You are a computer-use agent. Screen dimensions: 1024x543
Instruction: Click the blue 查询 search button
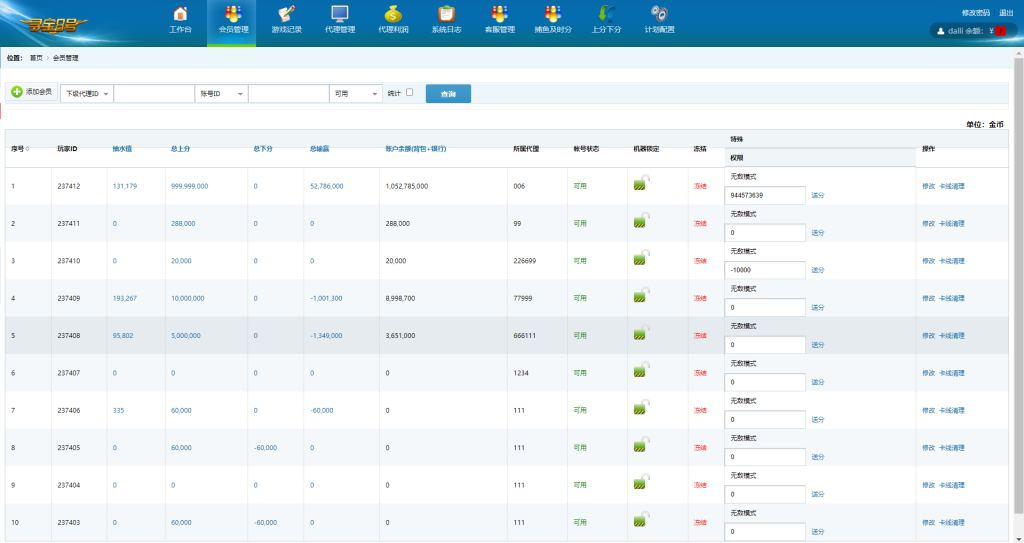tap(448, 93)
